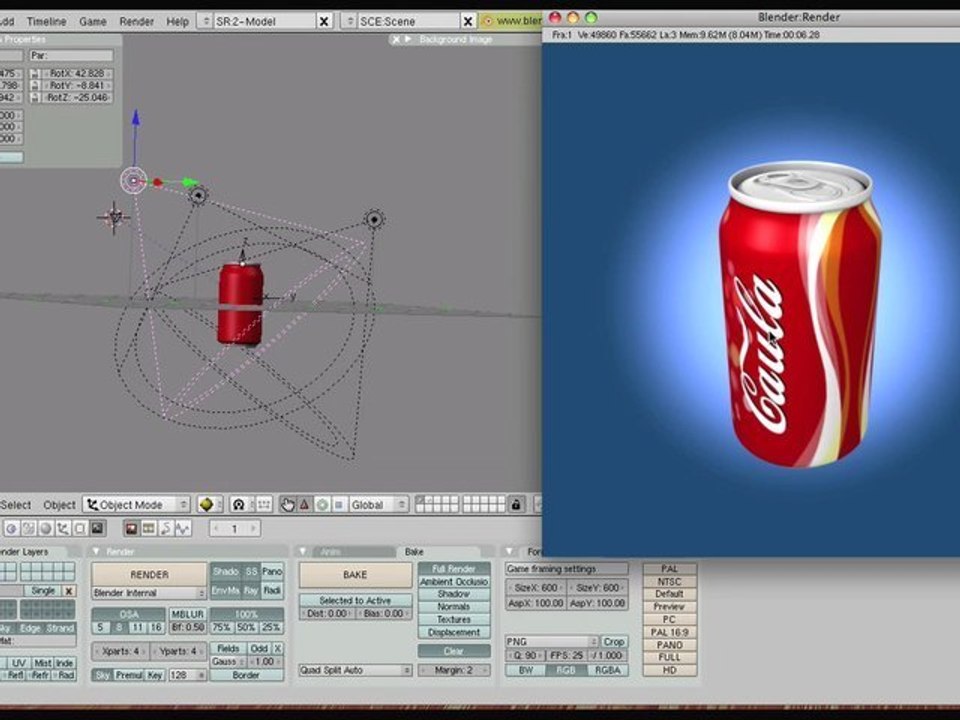Open the Logic context button in buttons header
The width and height of the screenshot is (960, 720).
[11, 528]
